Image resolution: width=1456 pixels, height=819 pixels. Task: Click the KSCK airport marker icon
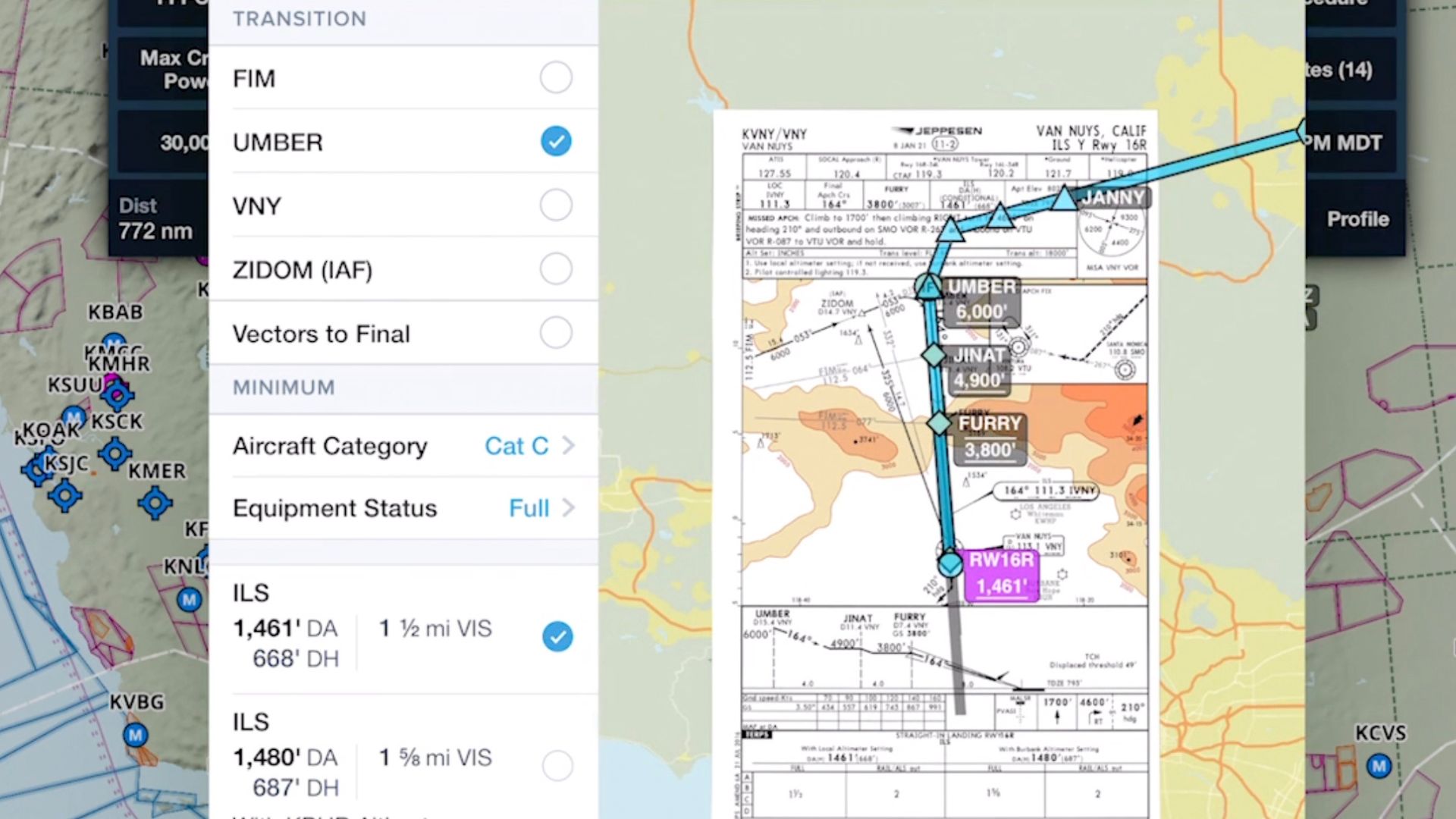(x=115, y=453)
